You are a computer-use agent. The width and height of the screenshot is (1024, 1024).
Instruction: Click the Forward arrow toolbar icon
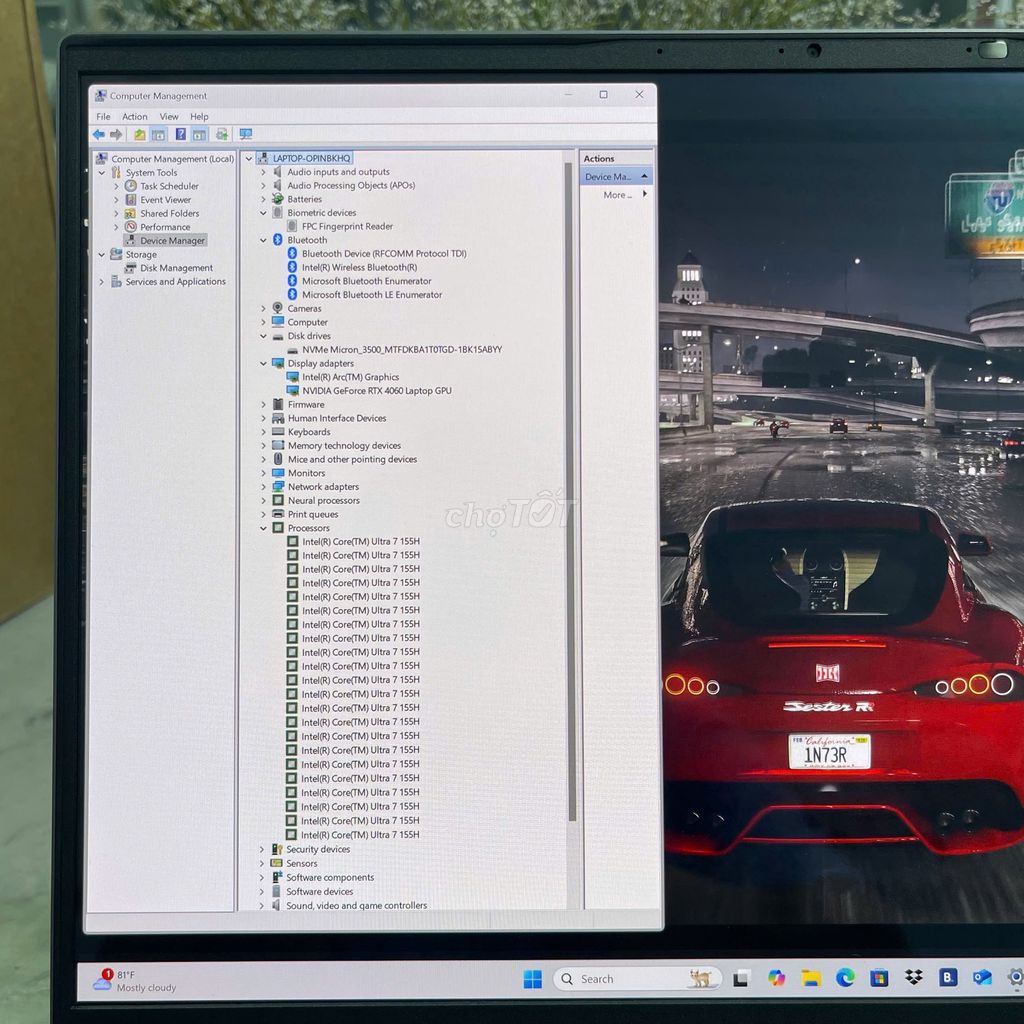[x=116, y=135]
